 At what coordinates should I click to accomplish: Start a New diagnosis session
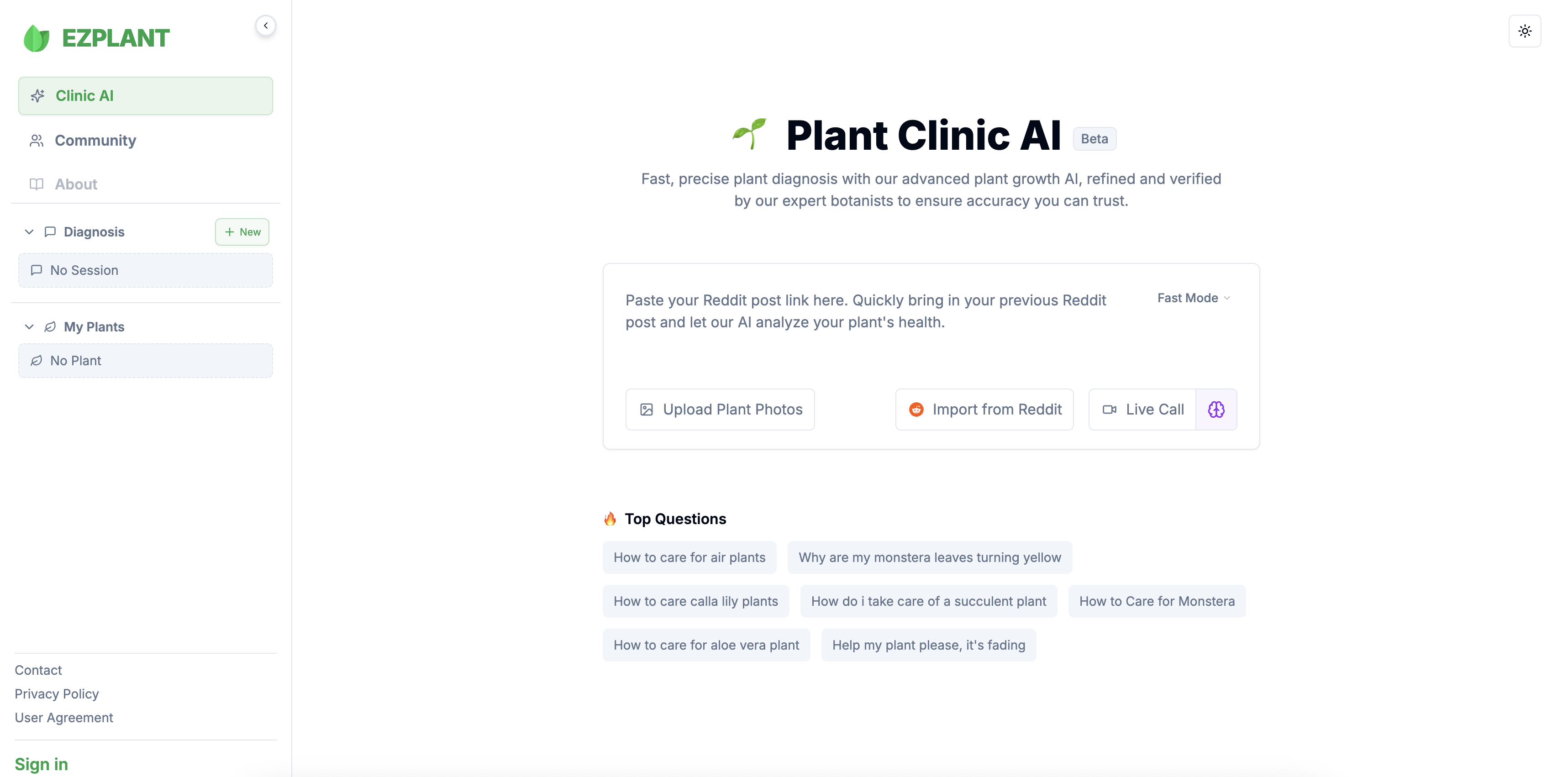242,232
